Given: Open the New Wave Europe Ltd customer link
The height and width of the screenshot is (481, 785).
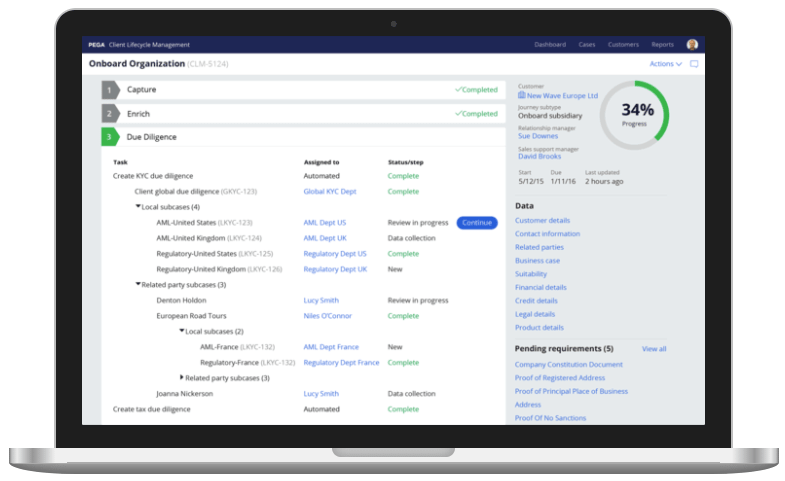Looking at the screenshot, I should [x=562, y=96].
